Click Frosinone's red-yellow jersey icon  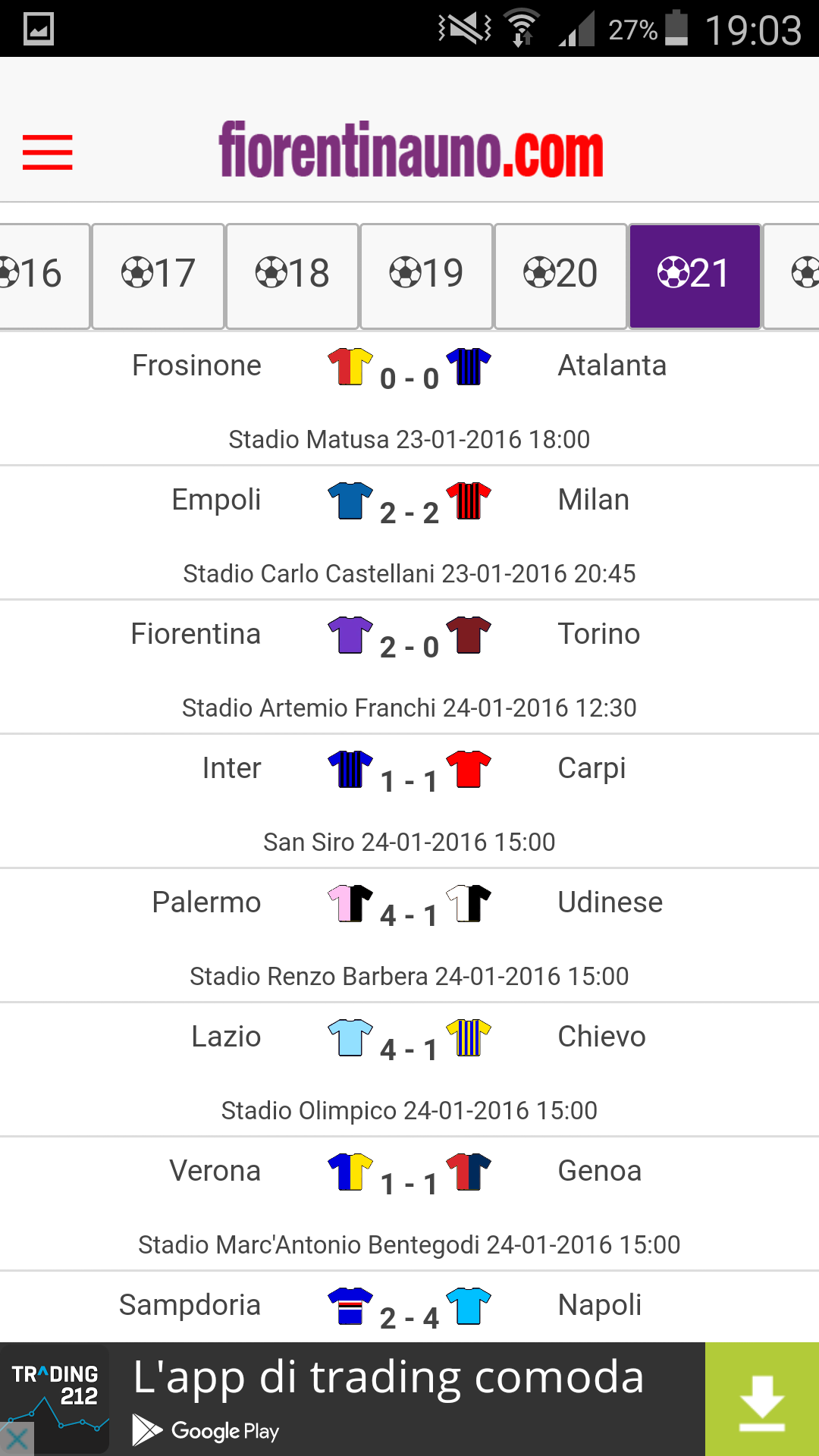(350, 366)
